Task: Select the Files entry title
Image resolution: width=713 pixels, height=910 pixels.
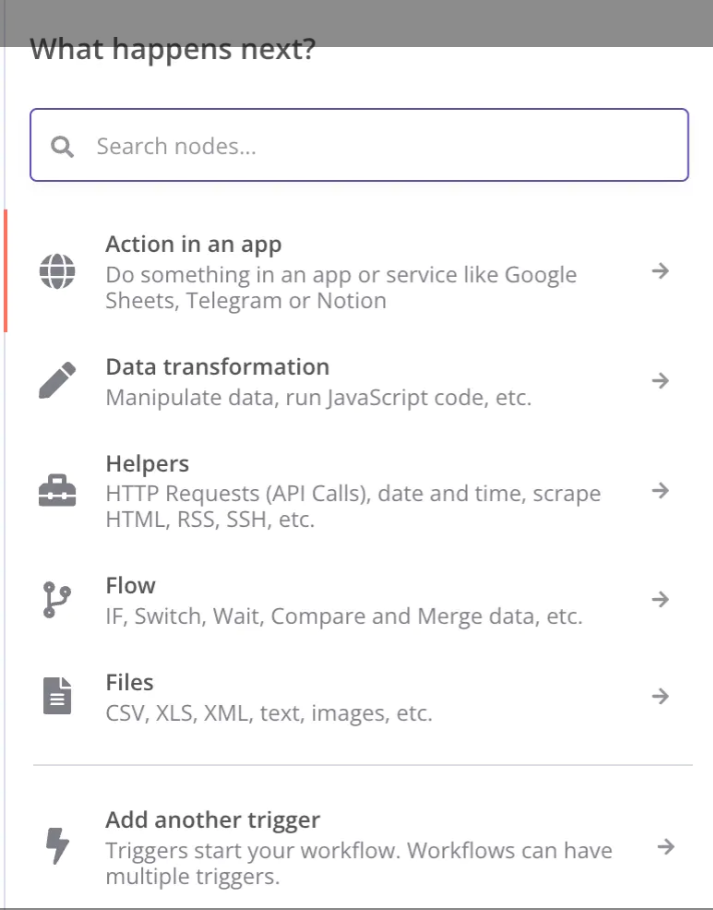Action: point(129,682)
